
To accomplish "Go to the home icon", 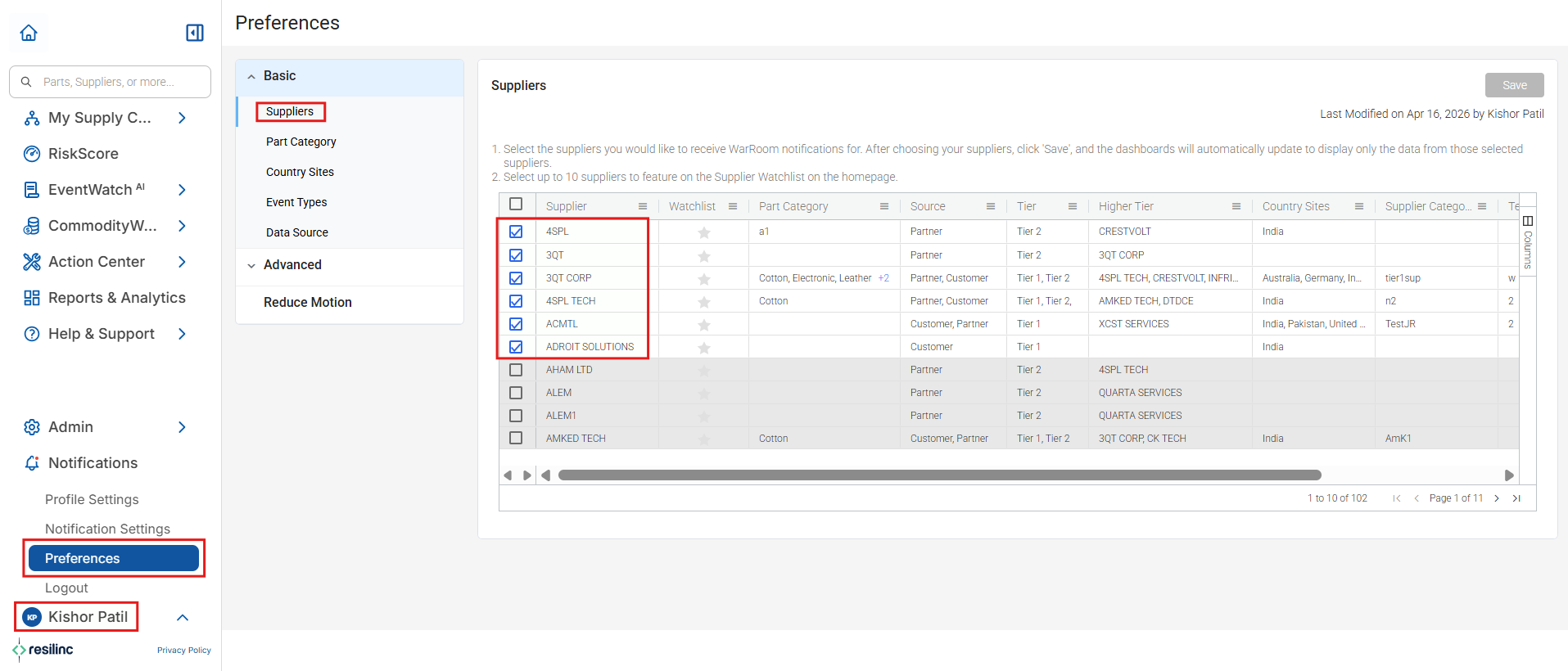I will coord(29,33).
